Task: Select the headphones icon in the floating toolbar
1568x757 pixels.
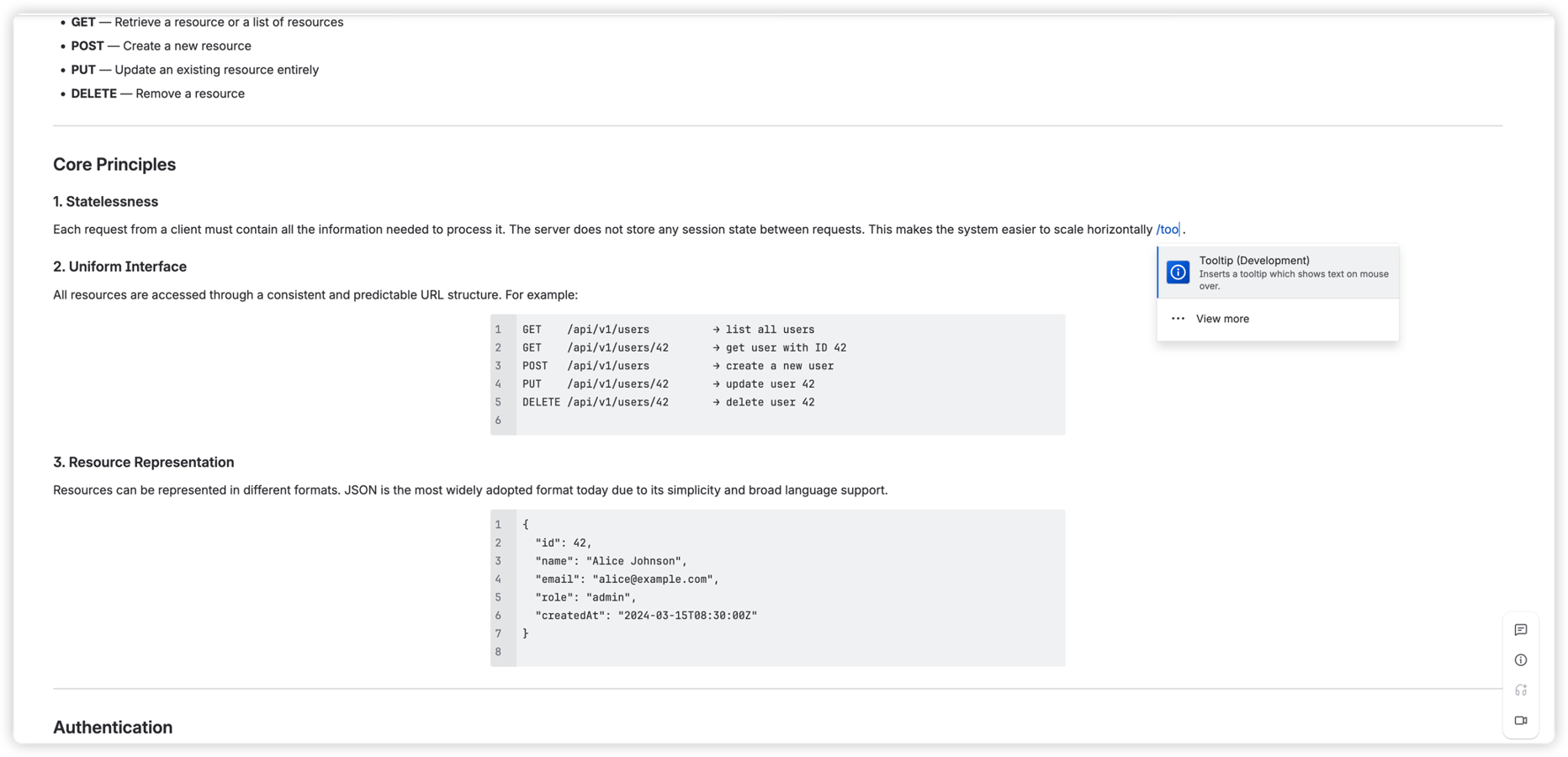Action: pyautogui.click(x=1520, y=690)
